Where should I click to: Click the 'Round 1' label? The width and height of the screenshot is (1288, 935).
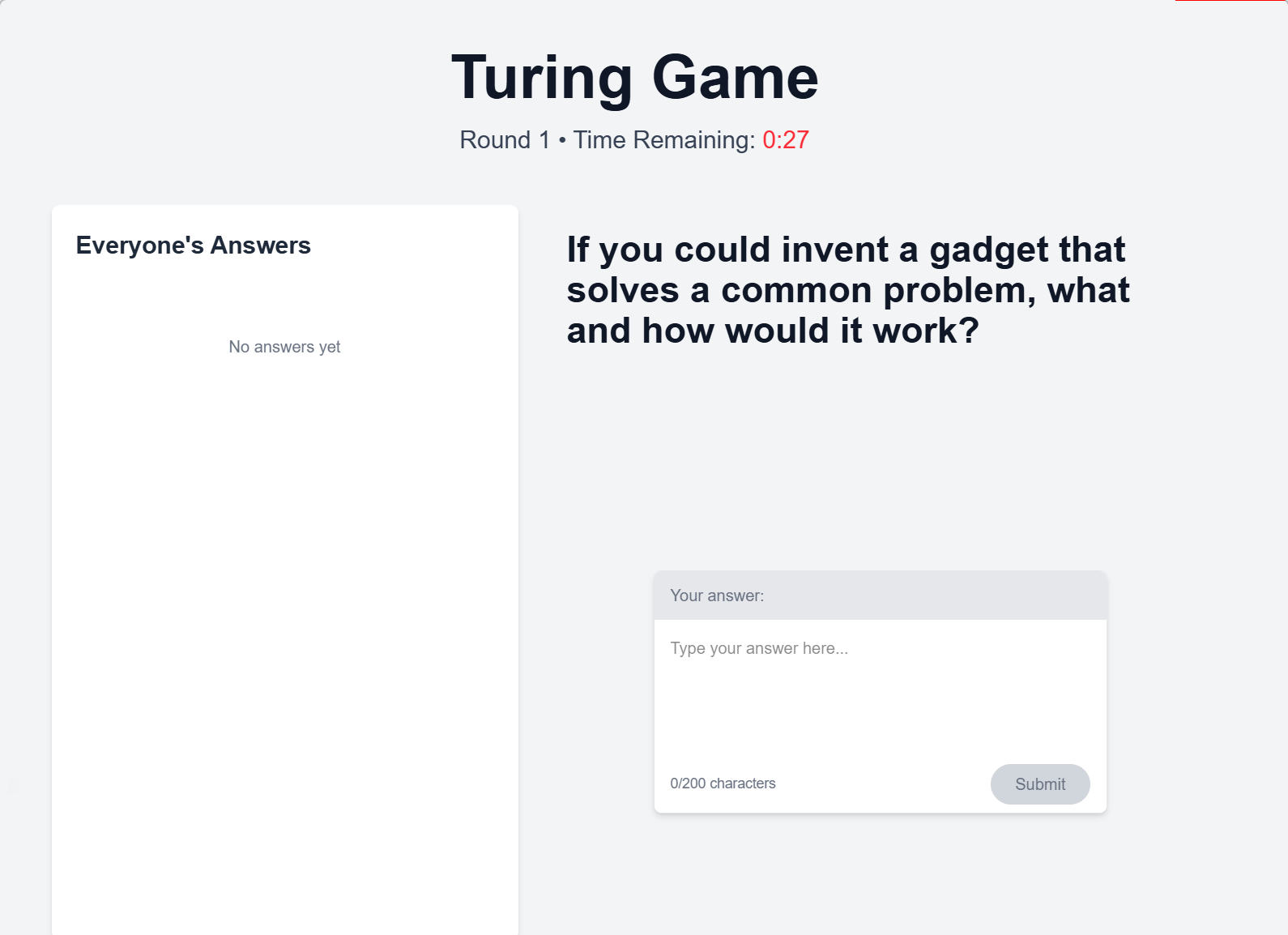tap(503, 139)
